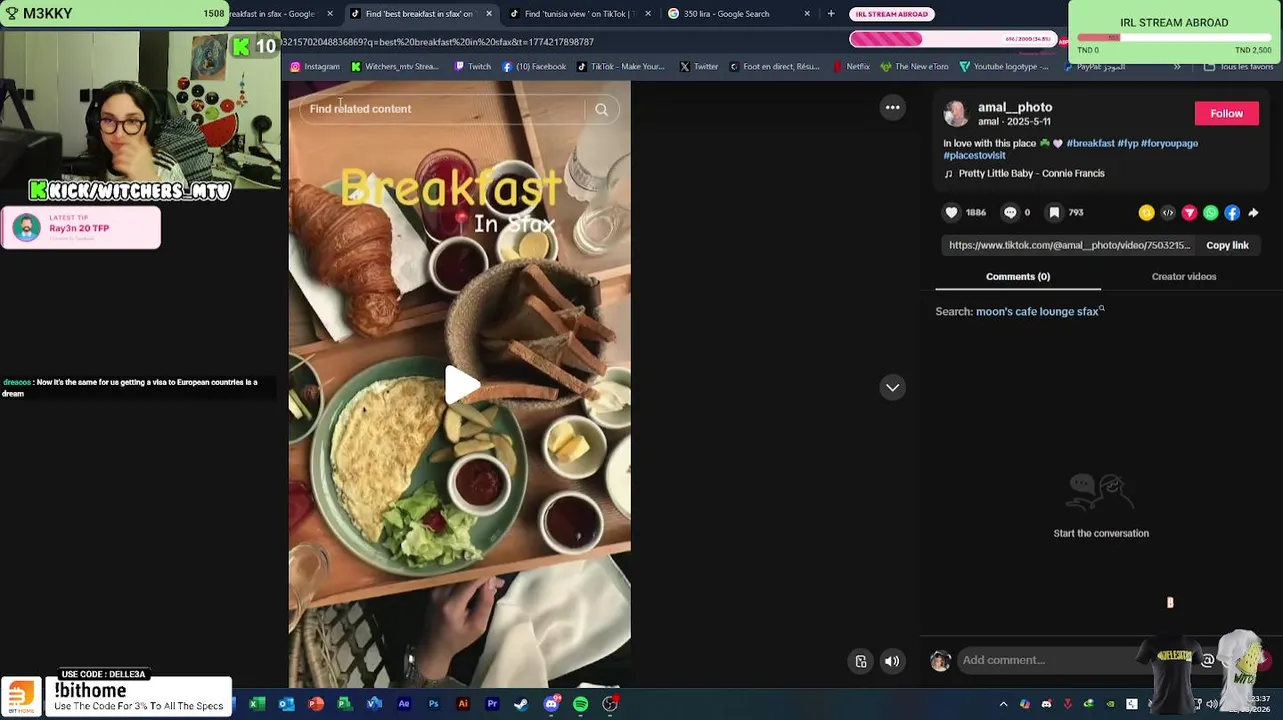Click the red send-to-friends icon
This screenshot has width=1283, height=720.
click(1189, 212)
